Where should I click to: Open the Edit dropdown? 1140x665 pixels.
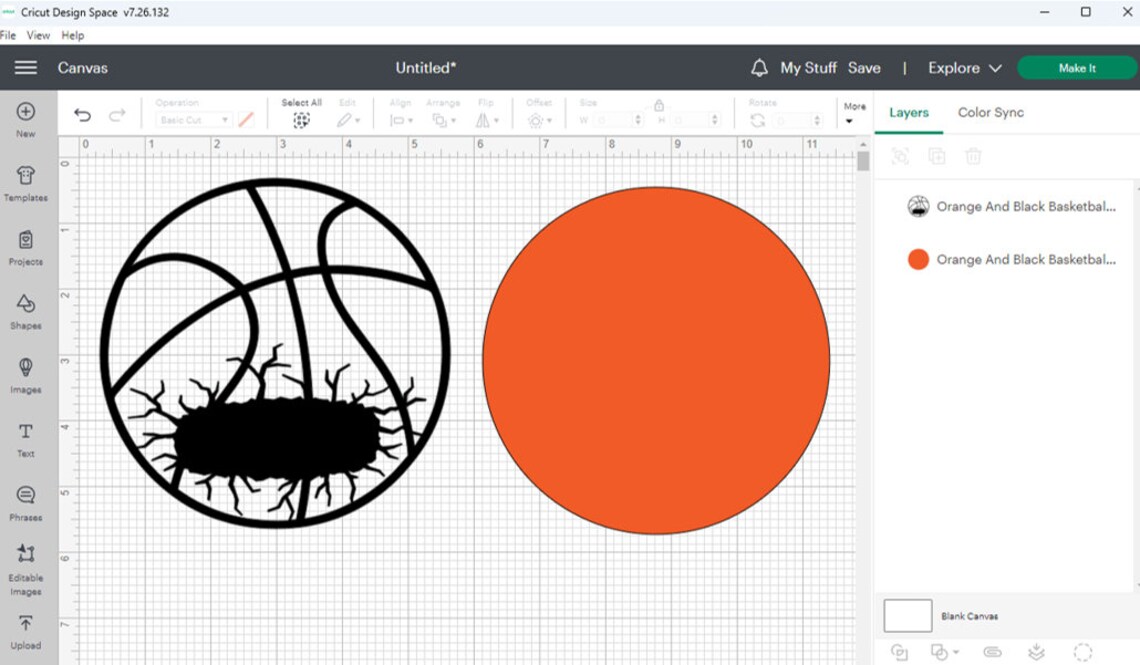point(348,120)
